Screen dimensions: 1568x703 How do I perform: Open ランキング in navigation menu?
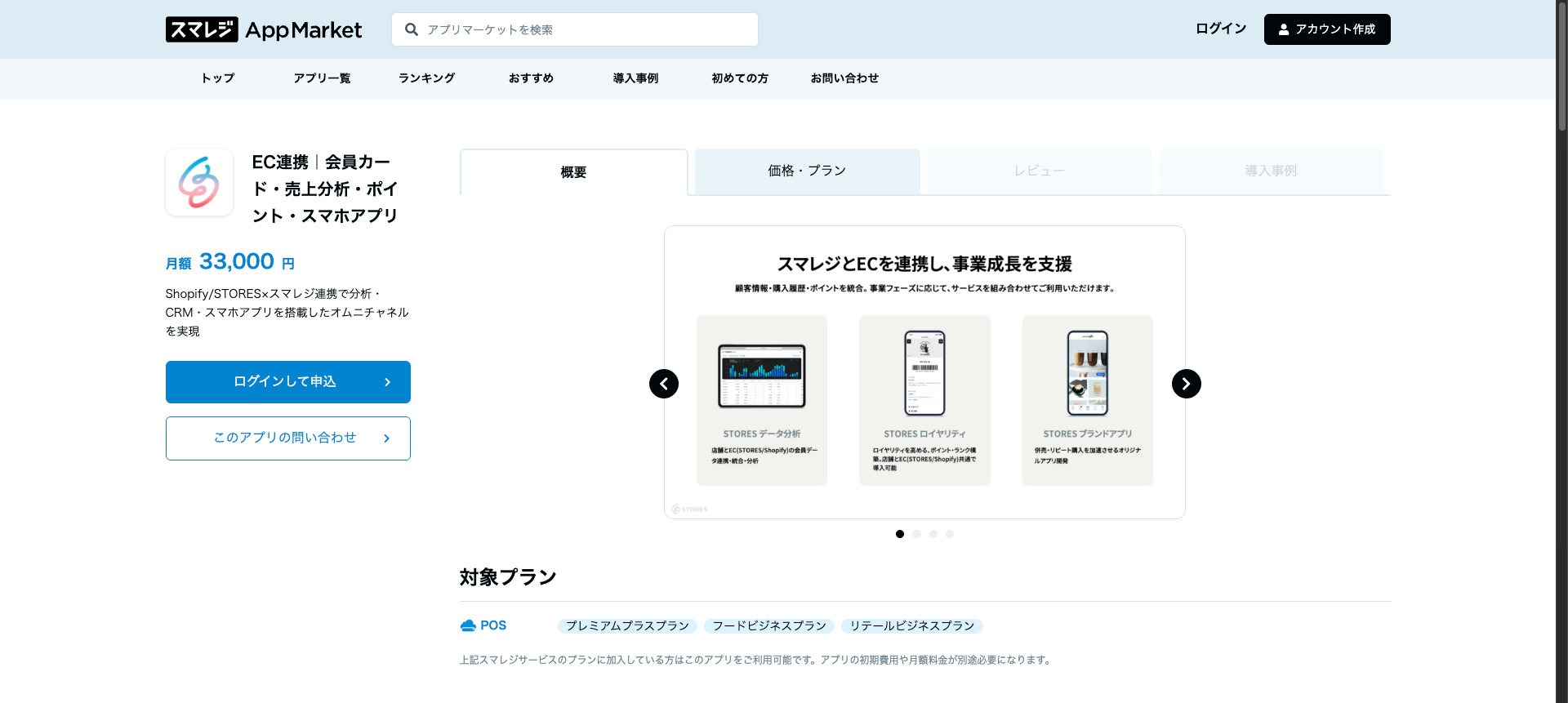tap(426, 78)
